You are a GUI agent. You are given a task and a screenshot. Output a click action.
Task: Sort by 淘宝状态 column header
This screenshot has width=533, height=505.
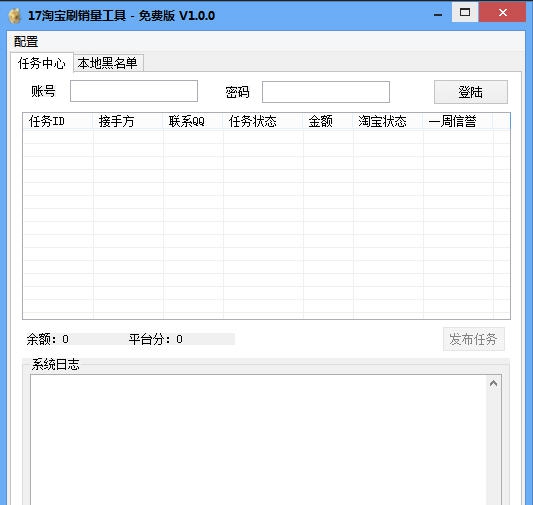point(388,121)
